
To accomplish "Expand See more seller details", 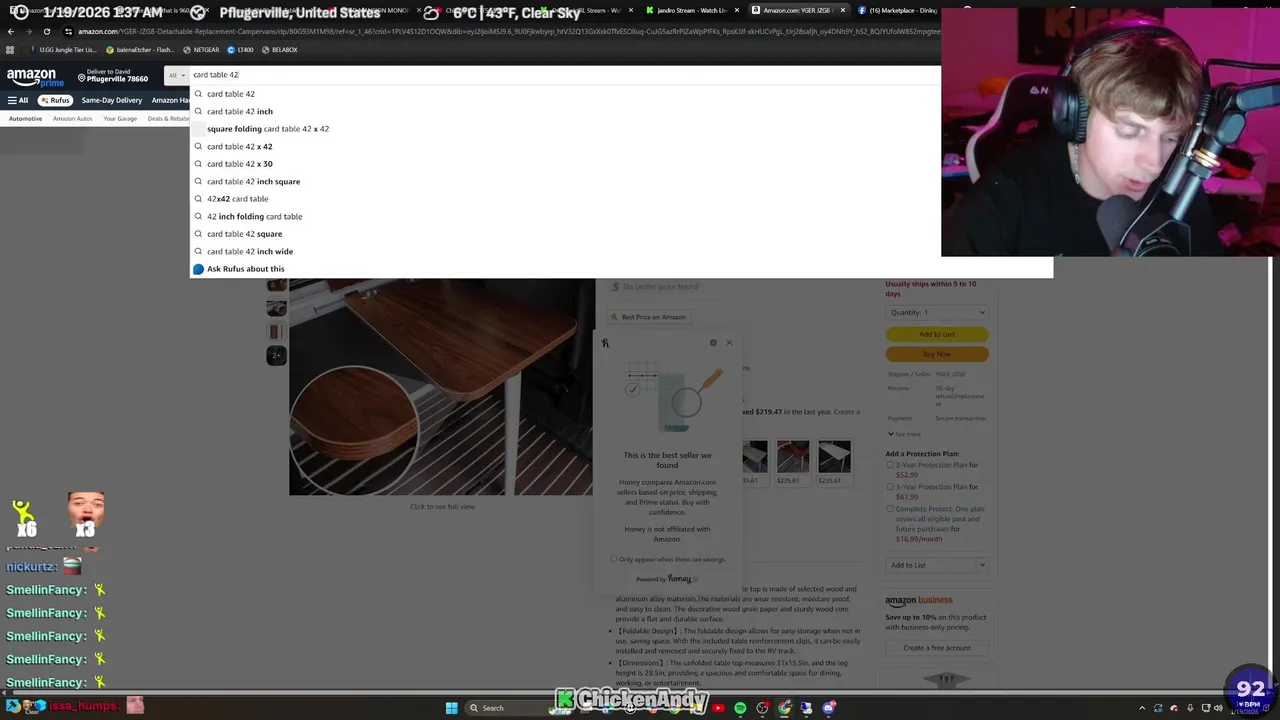I will coord(904,434).
